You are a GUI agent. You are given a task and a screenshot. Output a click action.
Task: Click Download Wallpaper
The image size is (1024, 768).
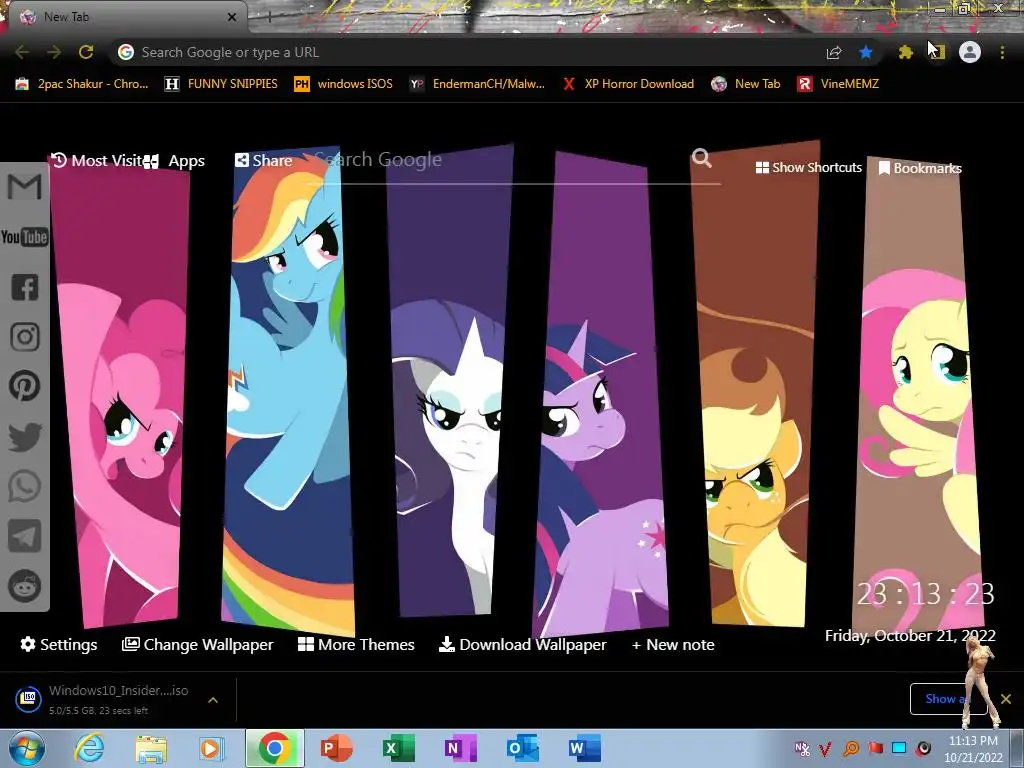(522, 645)
